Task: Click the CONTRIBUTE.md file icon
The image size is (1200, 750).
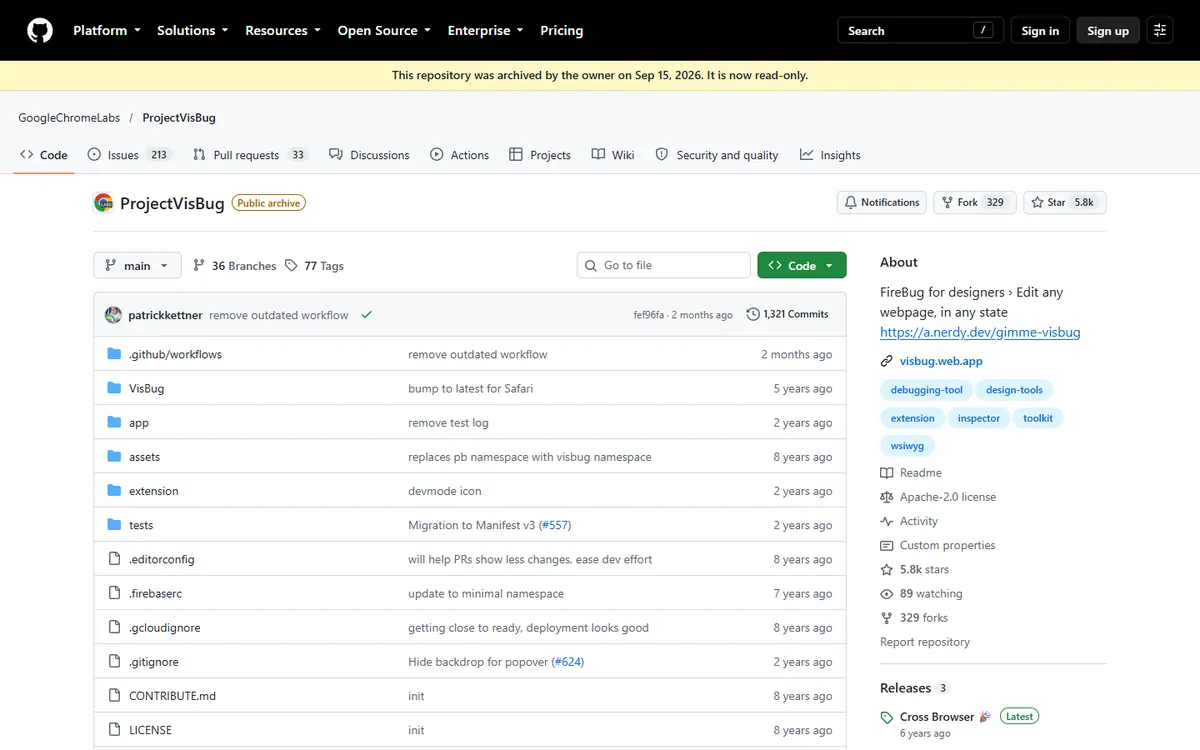Action: pos(114,696)
